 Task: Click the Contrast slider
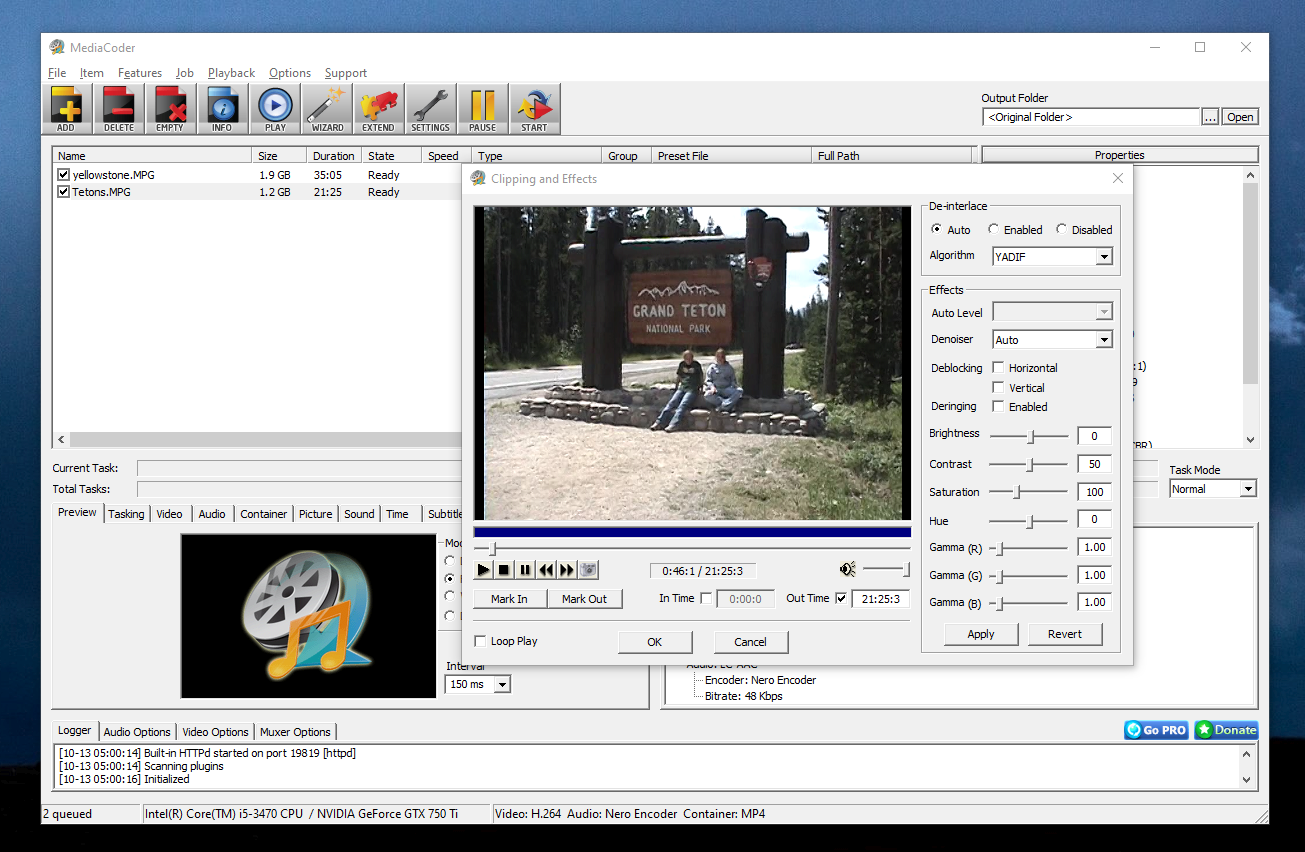1028,464
